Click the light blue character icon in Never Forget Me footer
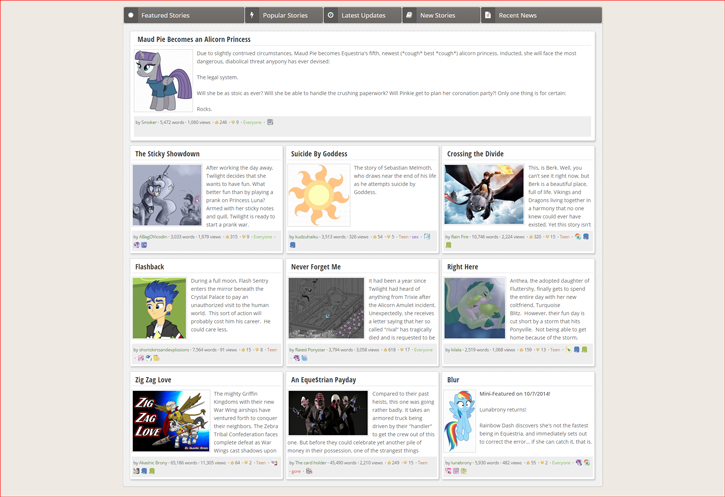The height and width of the screenshot is (497, 725). tap(304, 358)
